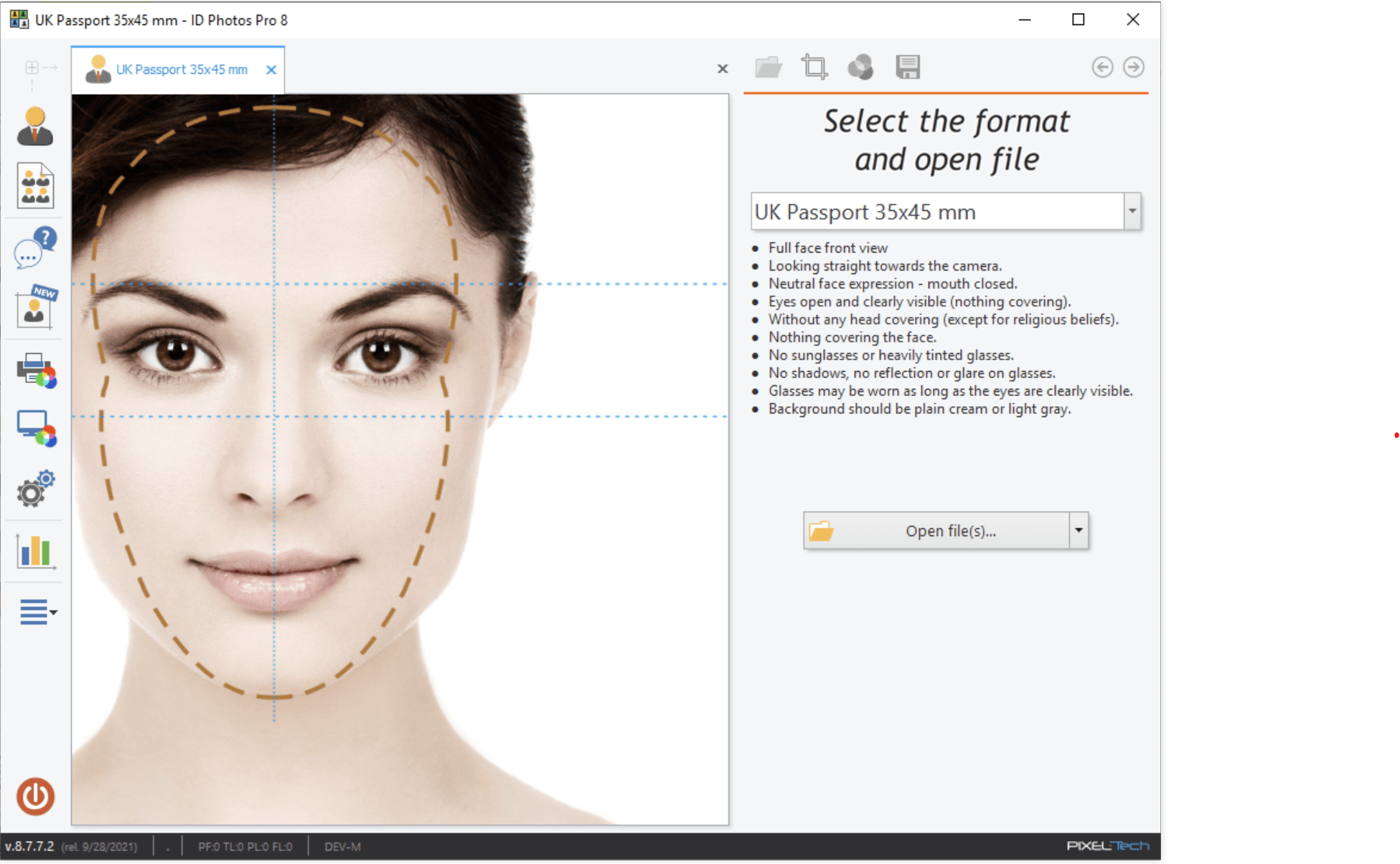
Task: Click the red power exit button
Action: pos(35,797)
